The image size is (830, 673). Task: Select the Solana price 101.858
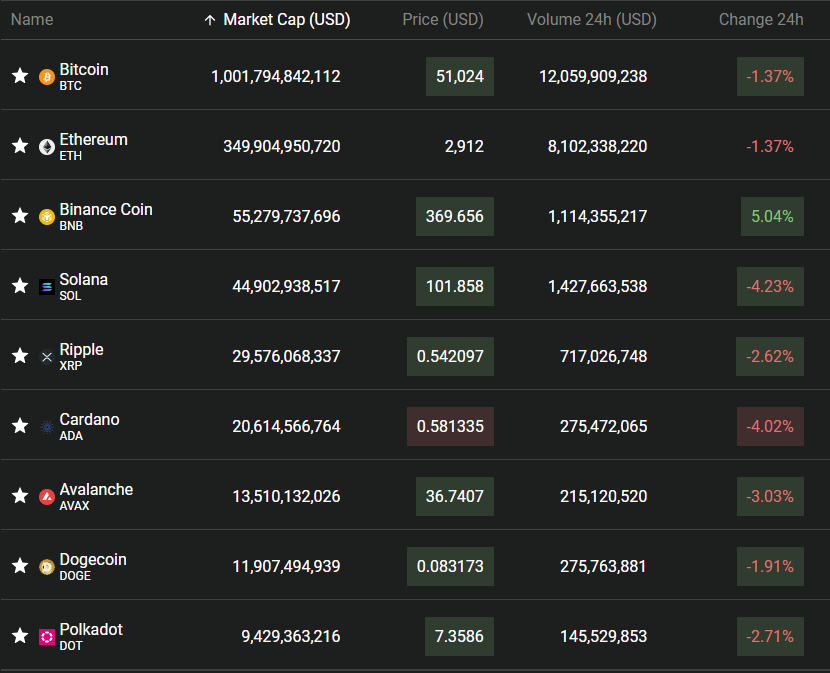point(455,286)
